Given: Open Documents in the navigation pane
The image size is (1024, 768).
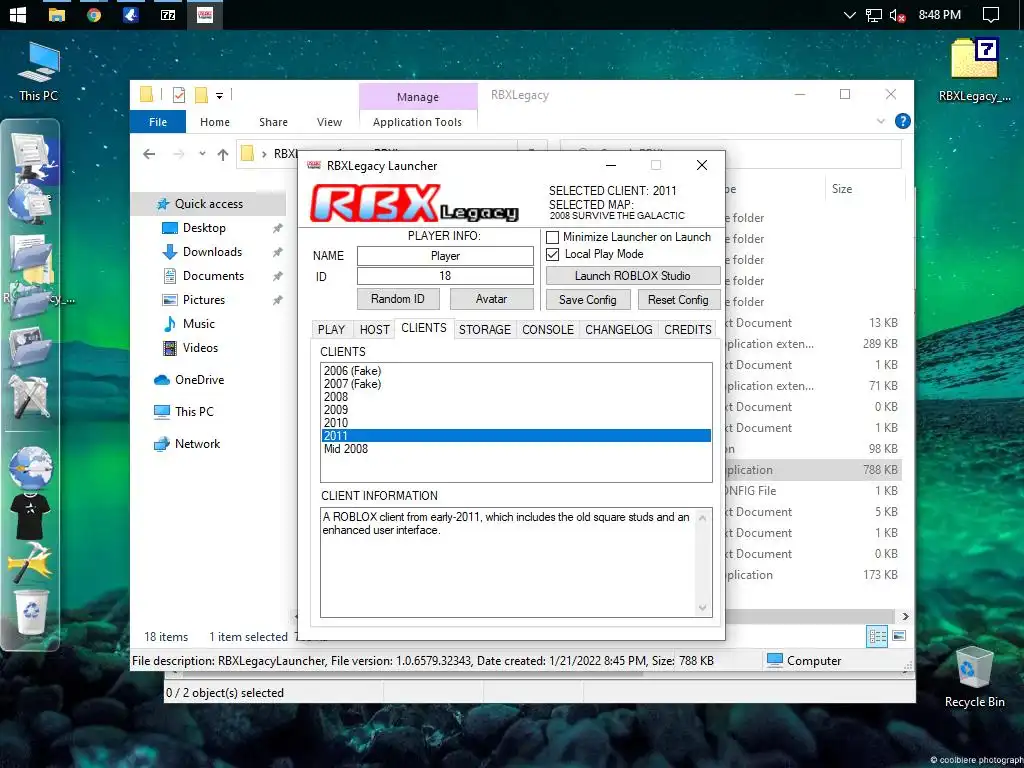Looking at the screenshot, I should [x=213, y=276].
